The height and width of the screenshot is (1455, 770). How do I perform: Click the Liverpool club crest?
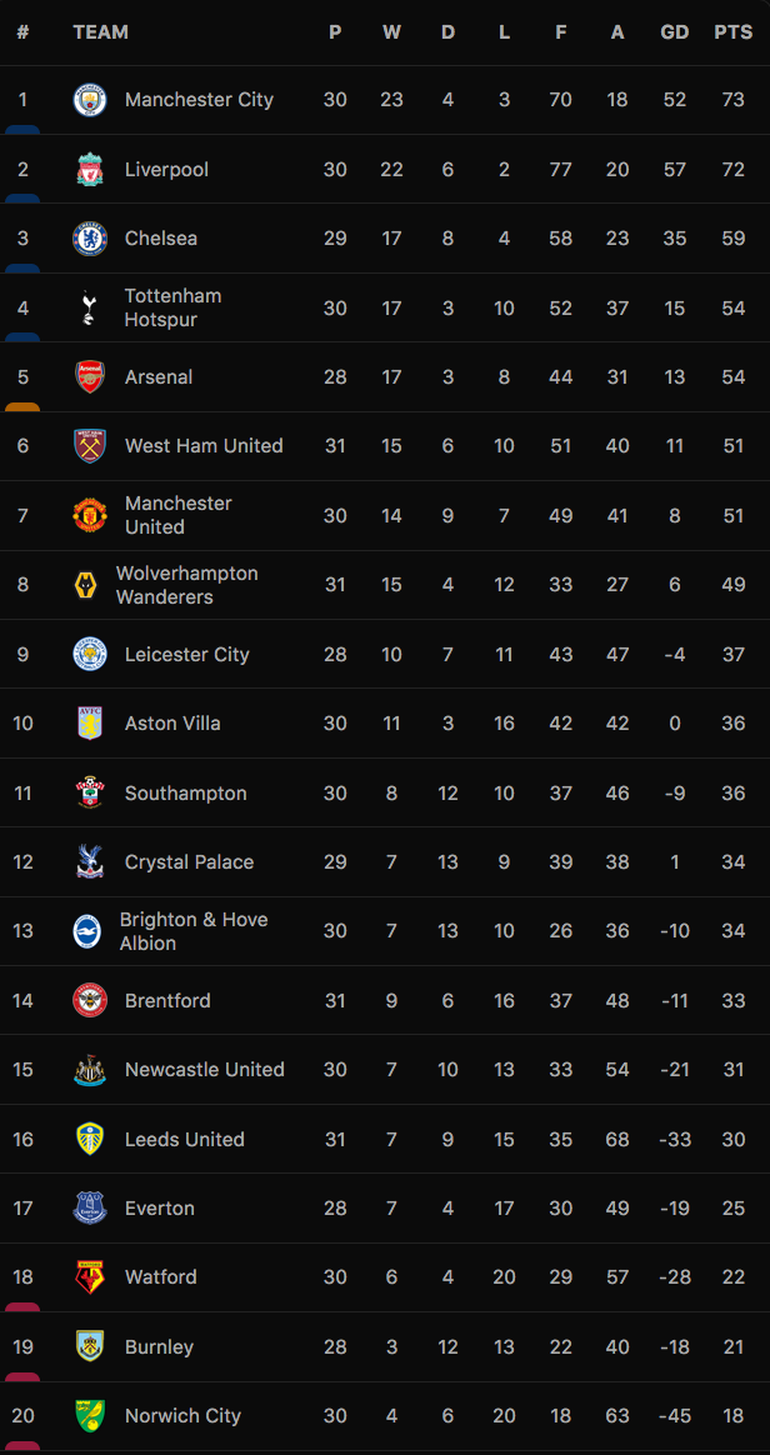90,169
